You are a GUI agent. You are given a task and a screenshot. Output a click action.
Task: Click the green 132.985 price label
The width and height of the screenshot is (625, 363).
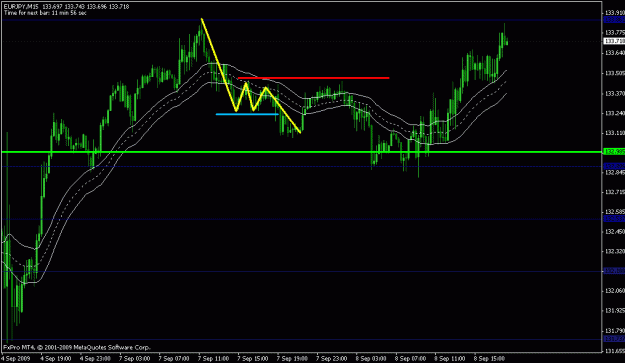coord(614,151)
